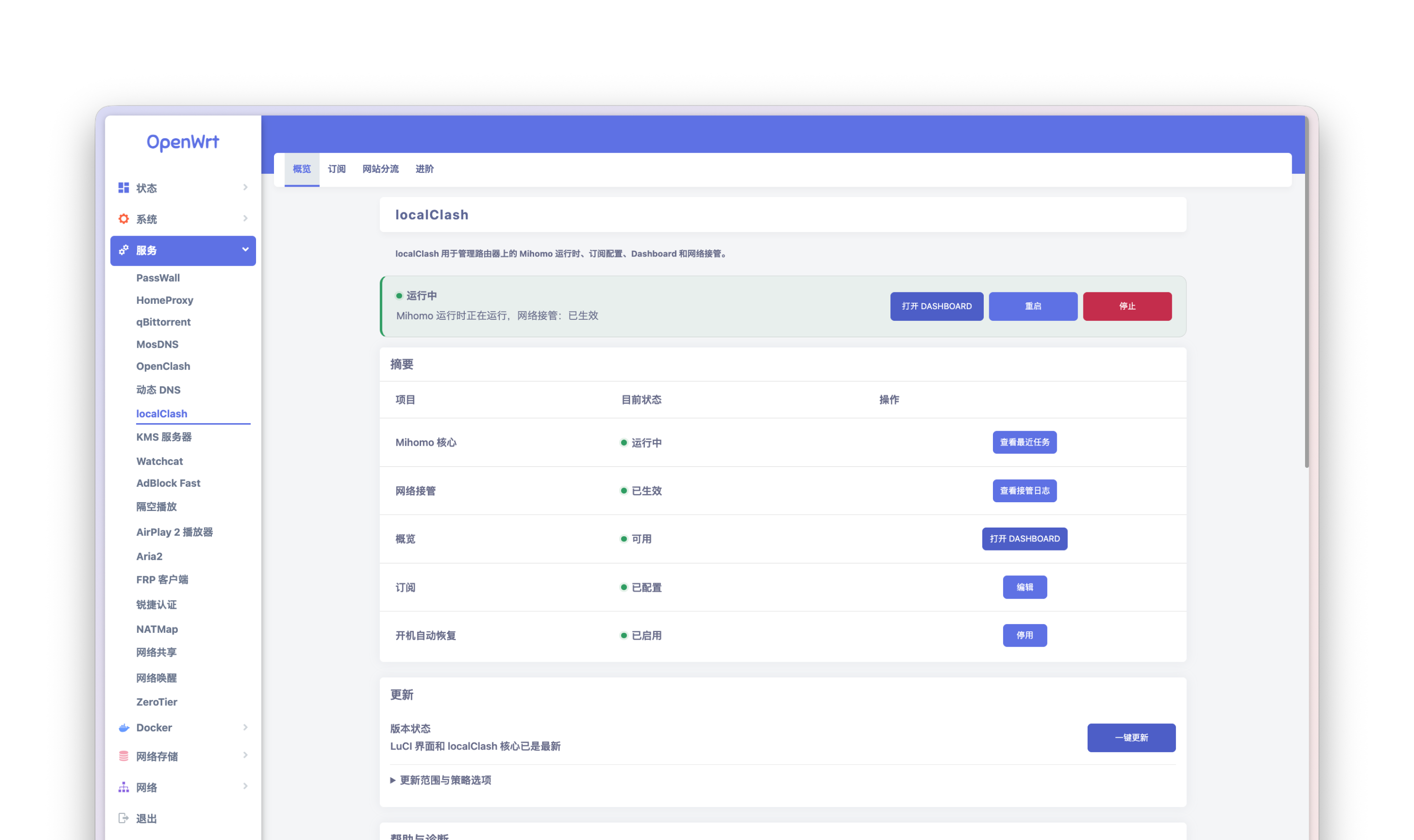Click the 版本状态 label
Screen dimensions: 1414x840
point(410,728)
